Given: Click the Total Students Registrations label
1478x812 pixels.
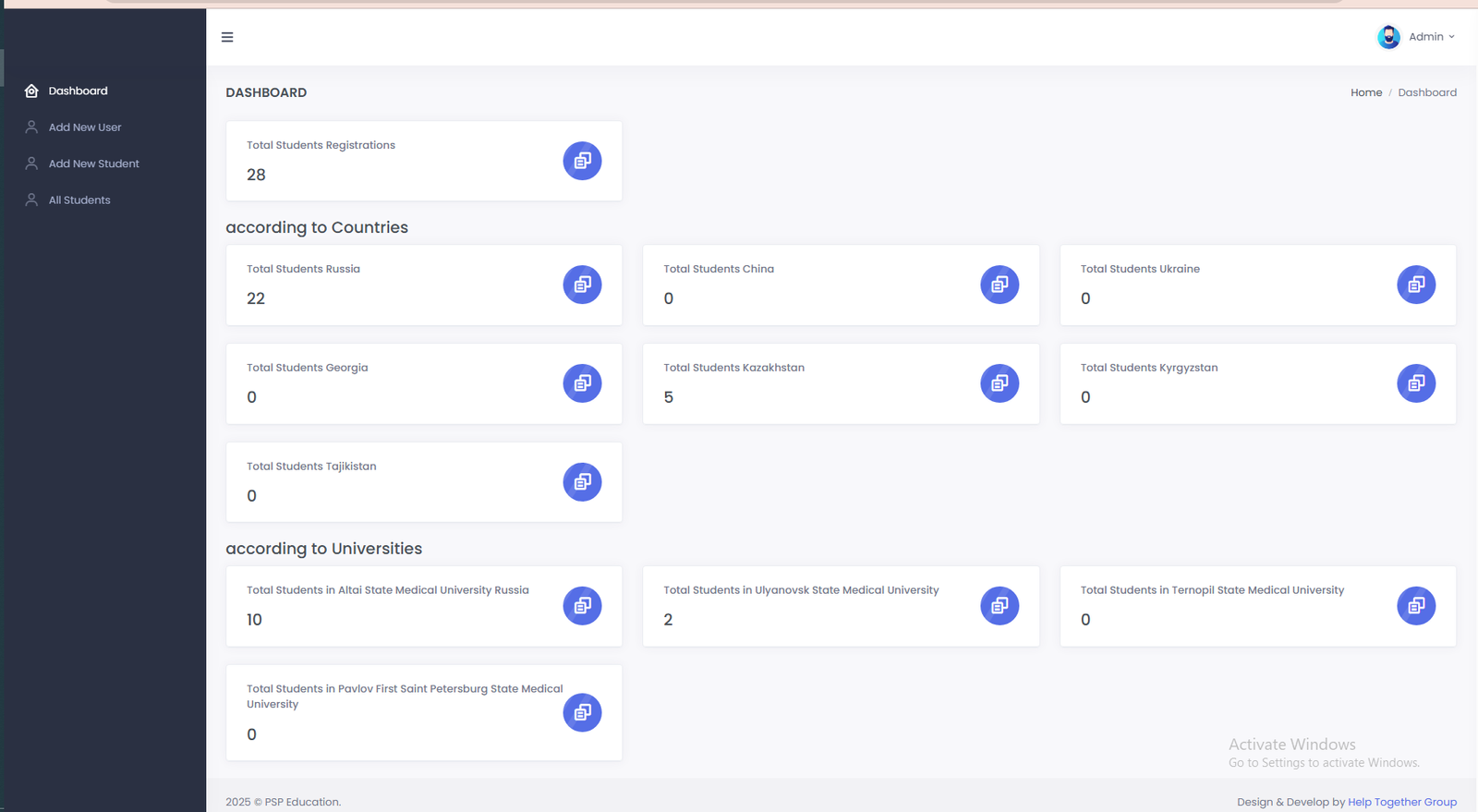Looking at the screenshot, I should (x=321, y=145).
